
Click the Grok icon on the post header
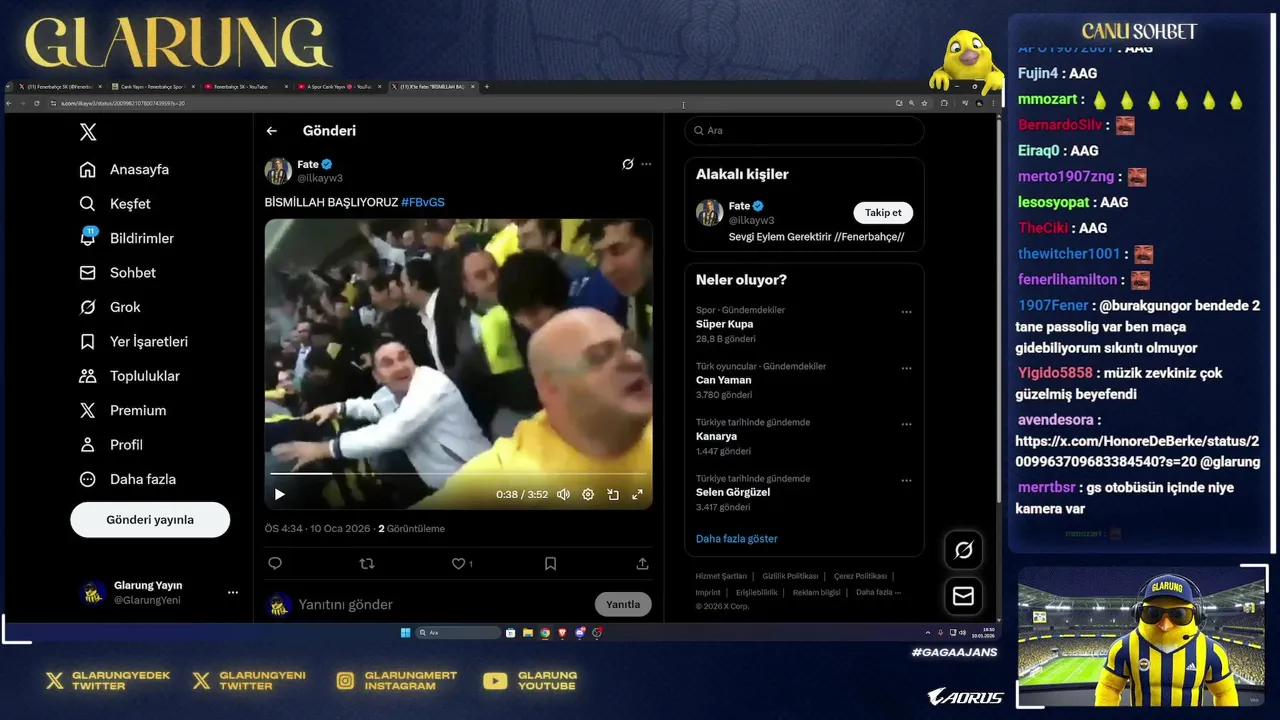[628, 164]
